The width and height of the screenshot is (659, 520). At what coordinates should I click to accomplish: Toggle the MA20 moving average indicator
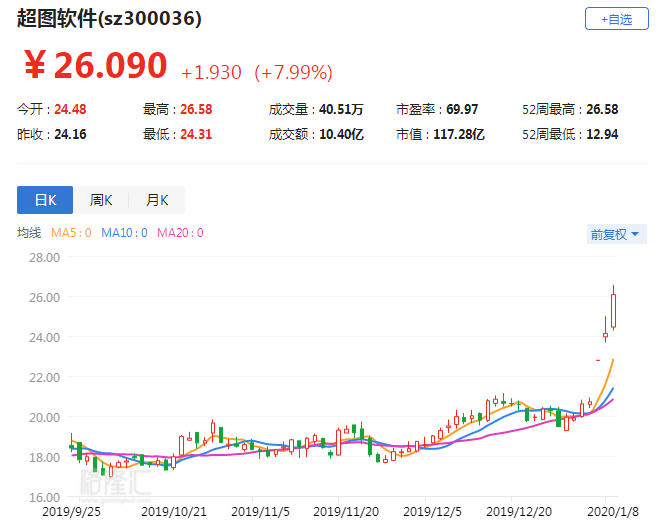[179, 233]
